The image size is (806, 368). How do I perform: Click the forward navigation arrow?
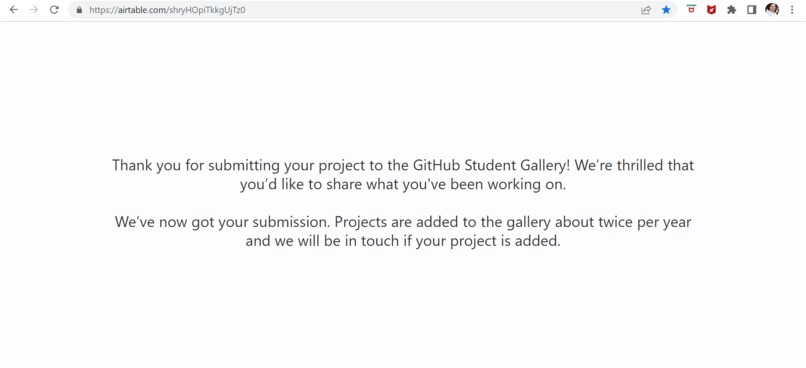point(34,10)
